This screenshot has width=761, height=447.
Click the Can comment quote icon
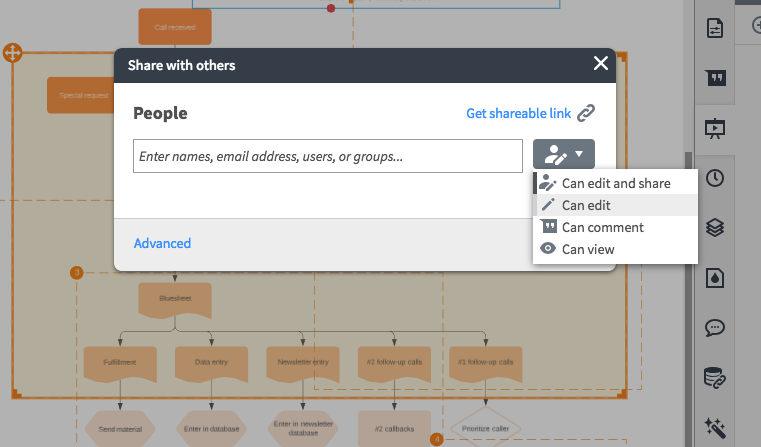click(x=548, y=226)
